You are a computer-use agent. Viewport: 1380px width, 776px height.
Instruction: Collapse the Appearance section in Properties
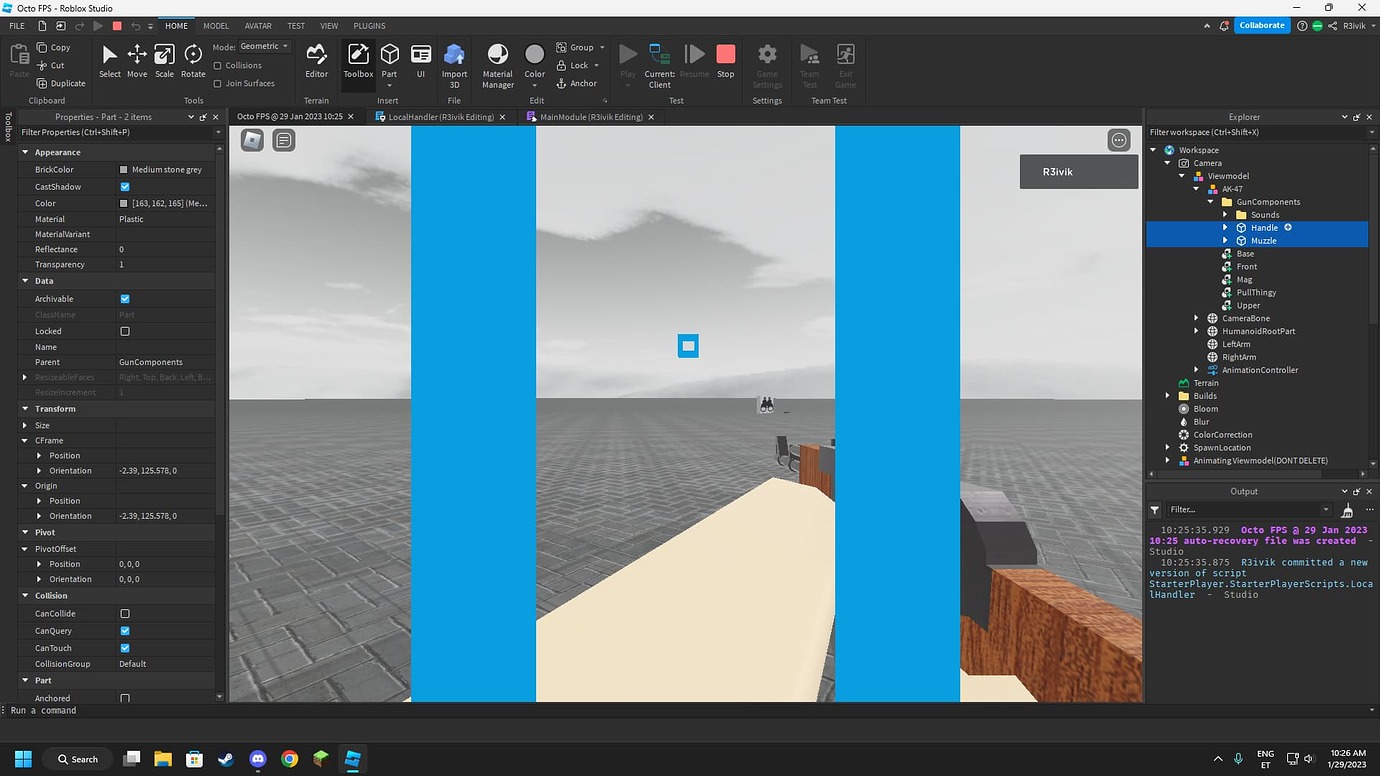point(24,151)
